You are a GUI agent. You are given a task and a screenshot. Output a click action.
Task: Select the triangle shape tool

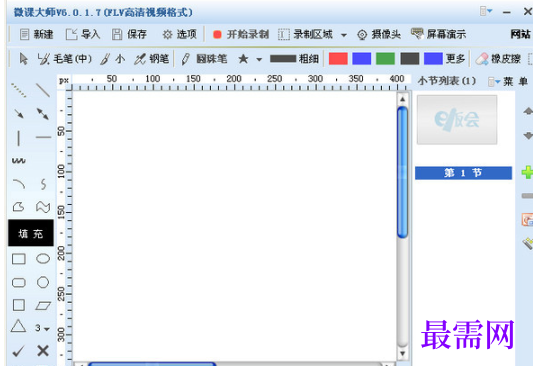(18, 326)
